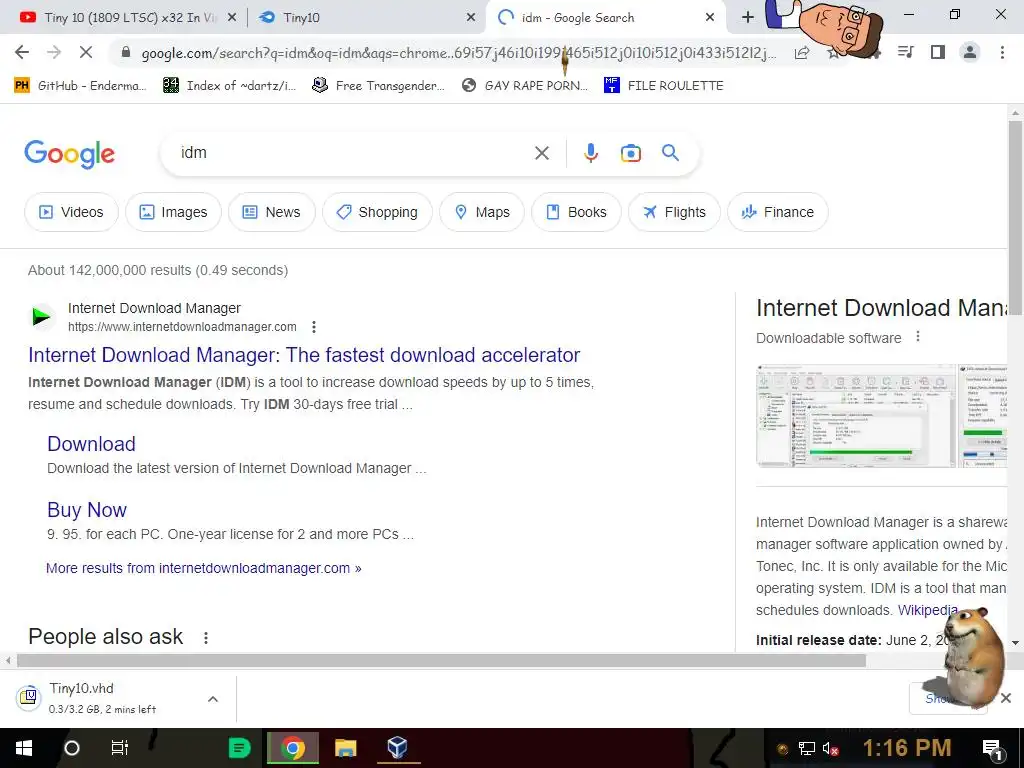
Task: Close the Tiny10 tab
Action: tap(471, 18)
